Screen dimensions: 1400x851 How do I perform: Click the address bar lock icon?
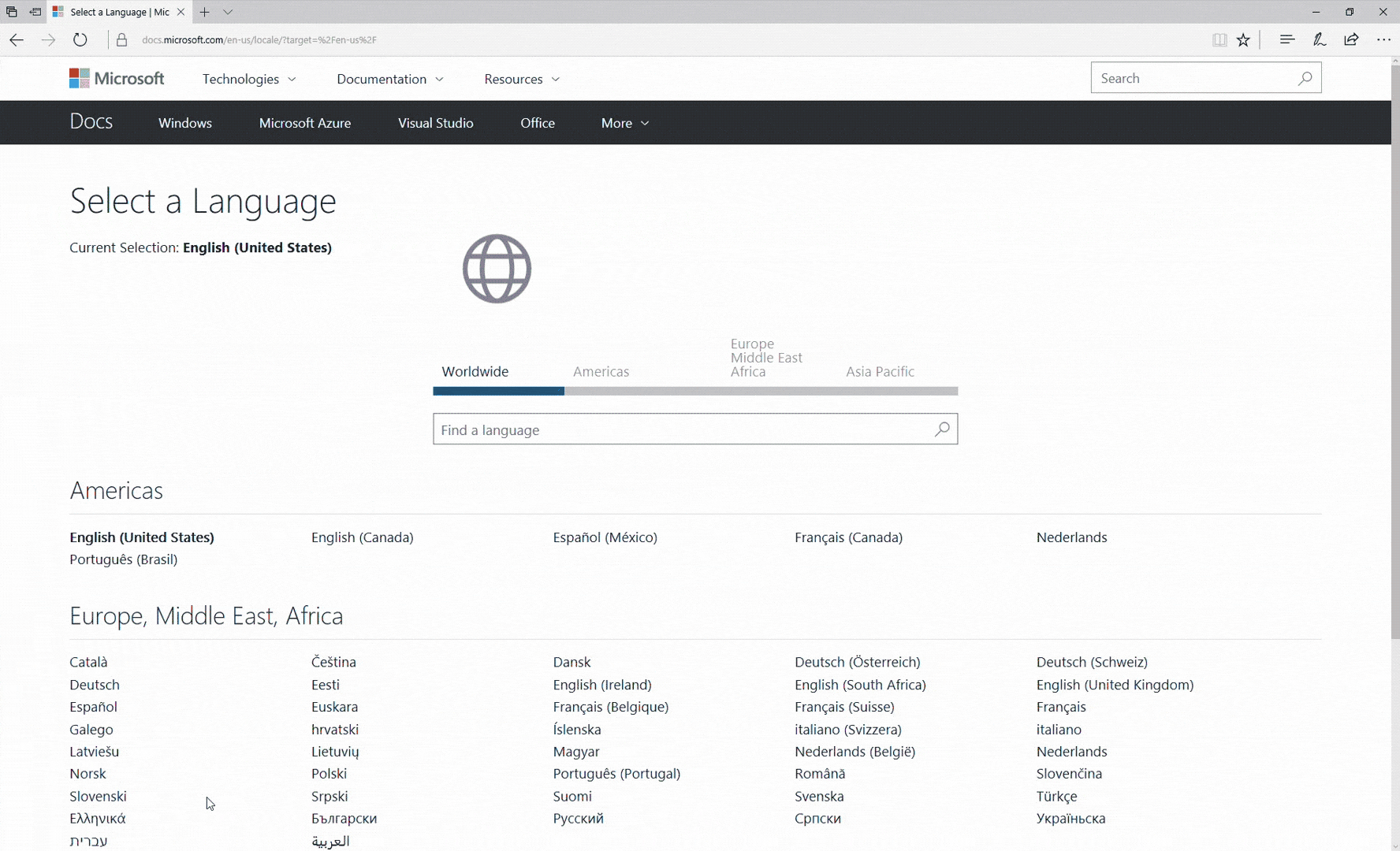pyautogui.click(x=121, y=40)
